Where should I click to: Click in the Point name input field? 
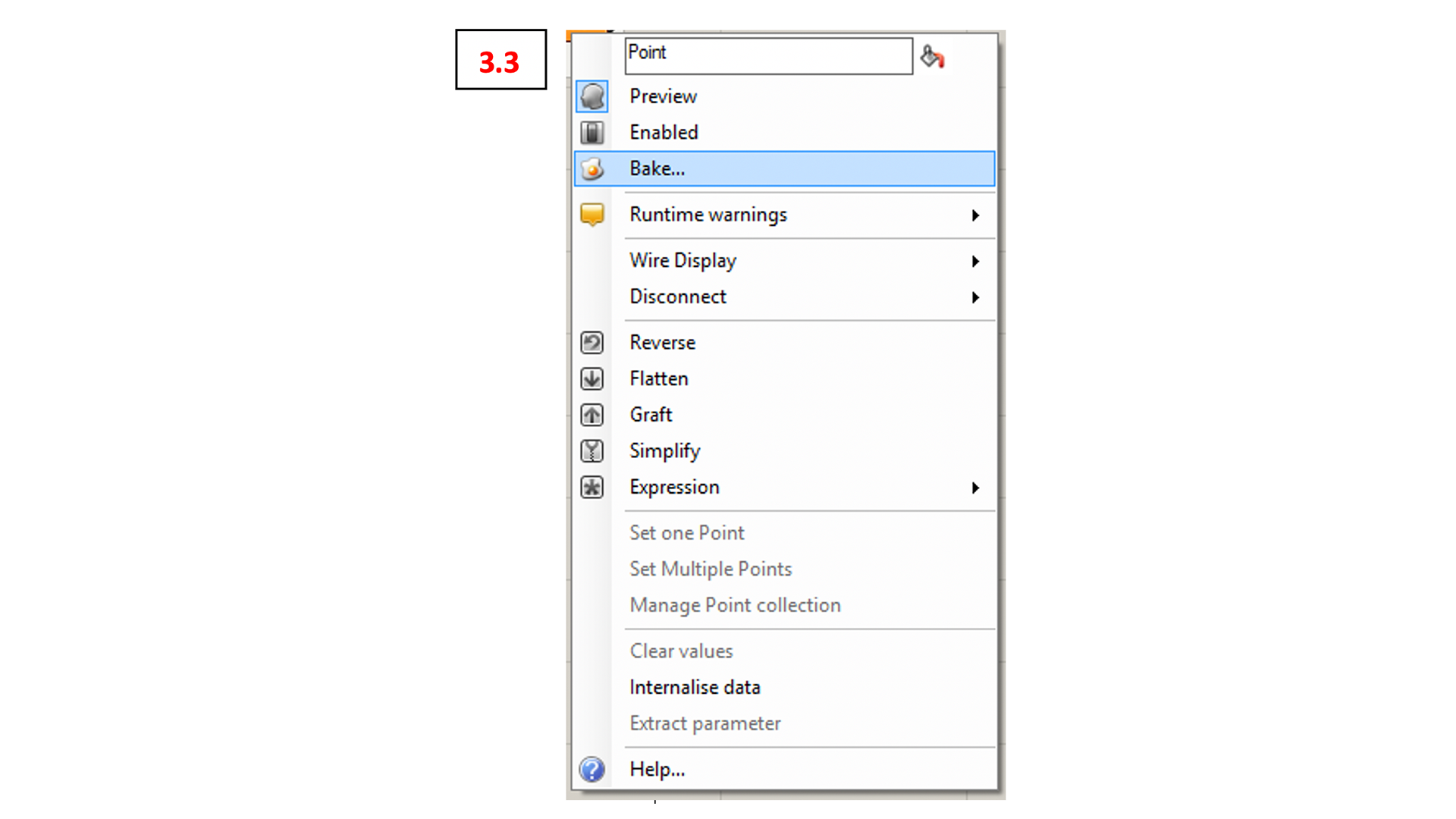(768, 53)
